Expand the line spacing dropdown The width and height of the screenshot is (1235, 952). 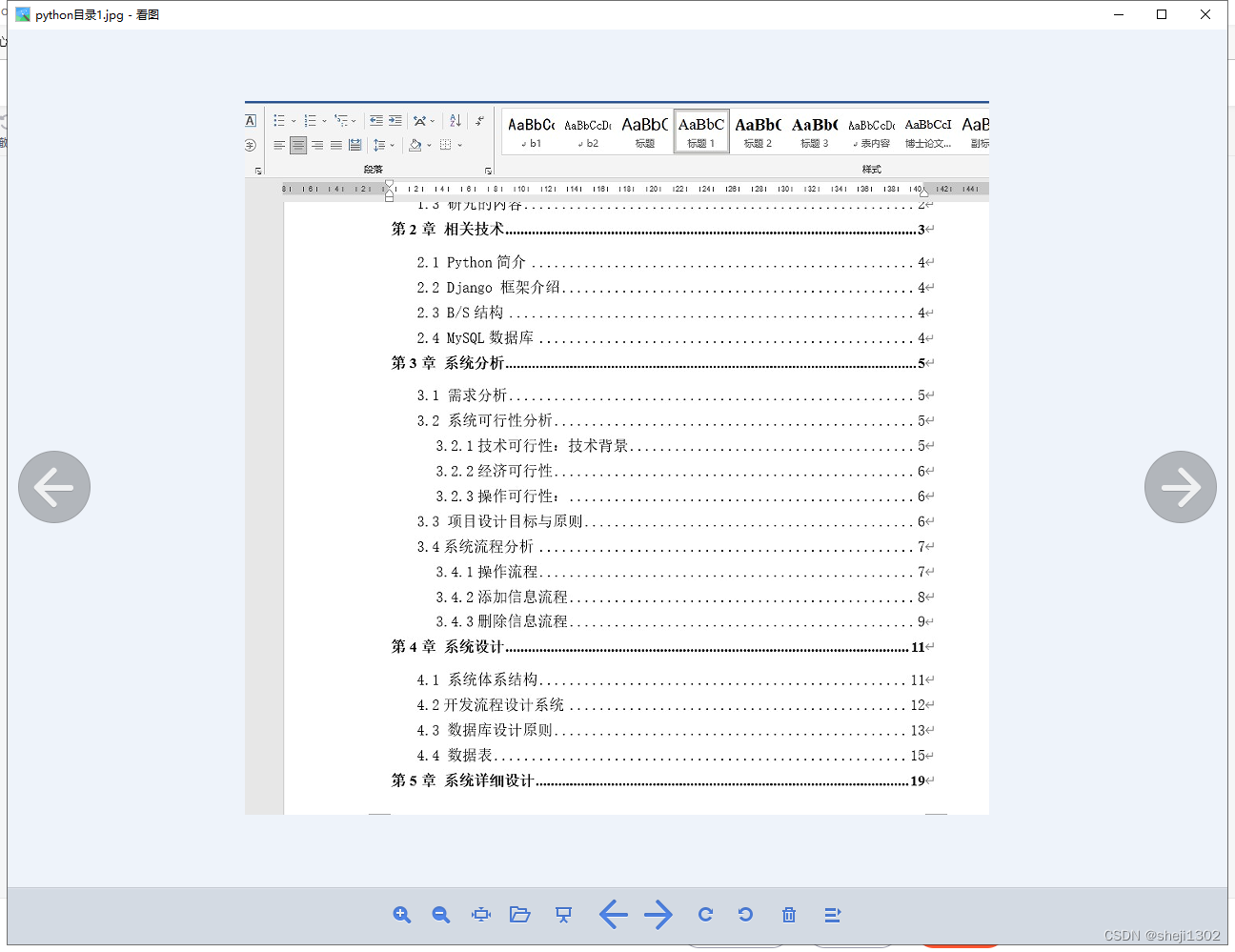(x=392, y=145)
